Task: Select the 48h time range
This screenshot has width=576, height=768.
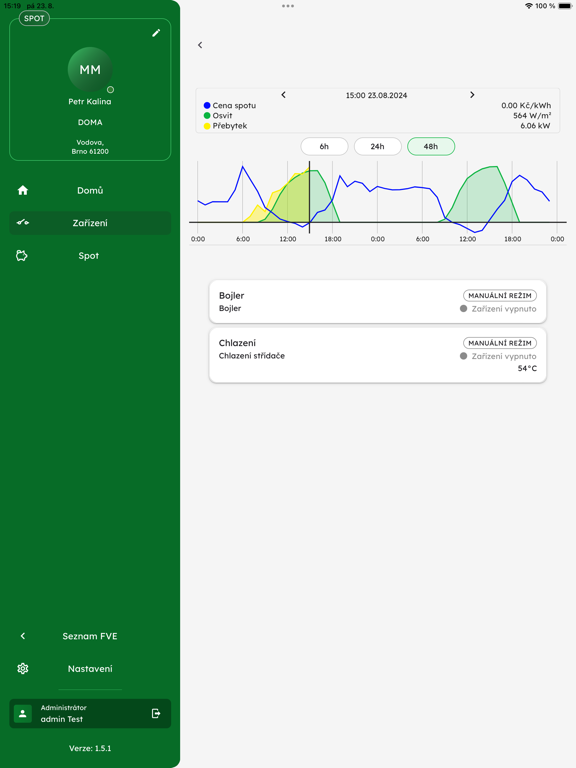Action: [x=431, y=146]
